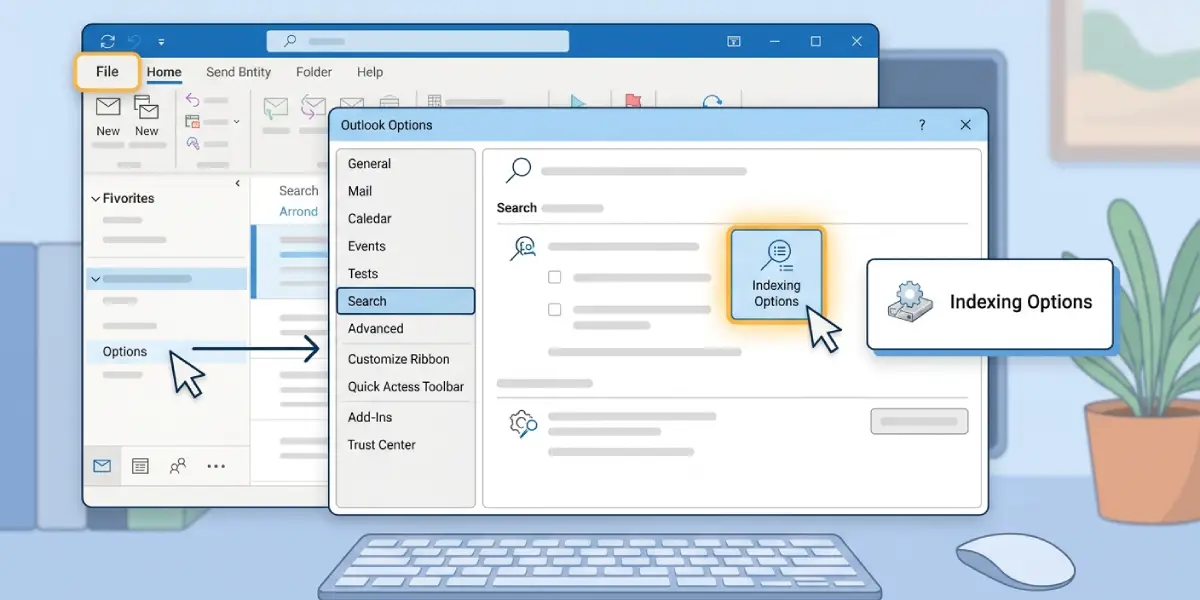Click the first New envelope icon in the ribbon
Image resolution: width=1200 pixels, height=600 pixels.
(x=108, y=106)
